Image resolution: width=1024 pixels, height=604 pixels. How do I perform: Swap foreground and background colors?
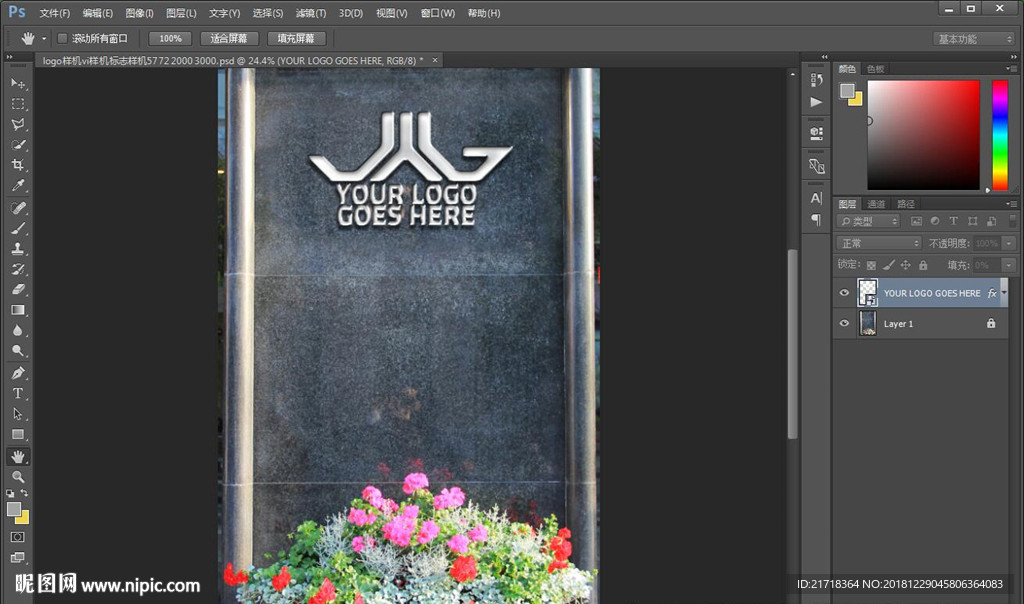[24, 493]
